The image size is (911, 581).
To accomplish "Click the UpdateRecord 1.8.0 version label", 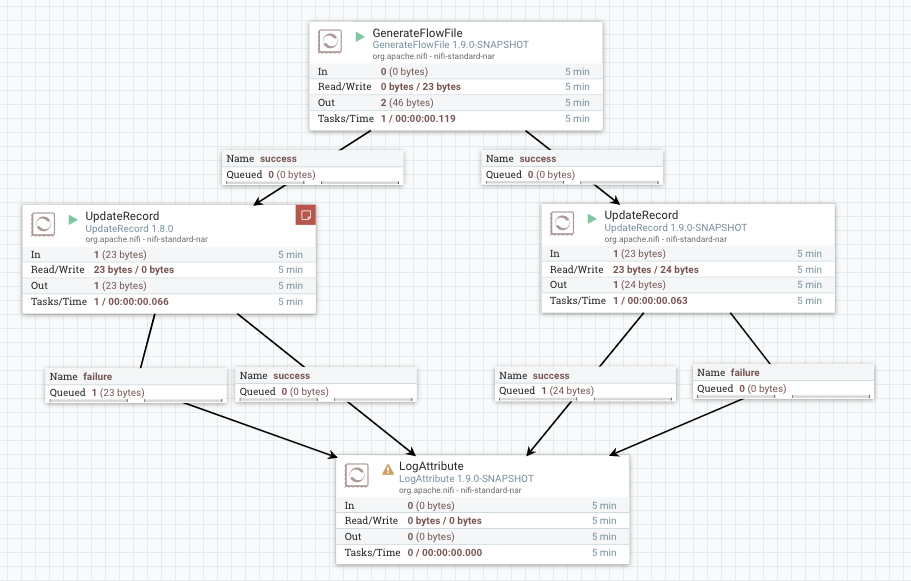I will point(129,229).
